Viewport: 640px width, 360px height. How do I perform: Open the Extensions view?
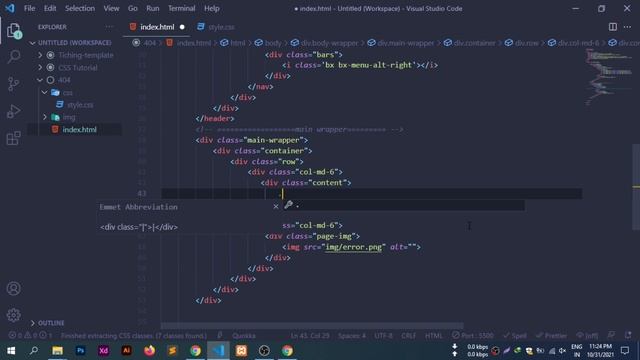click(13, 138)
